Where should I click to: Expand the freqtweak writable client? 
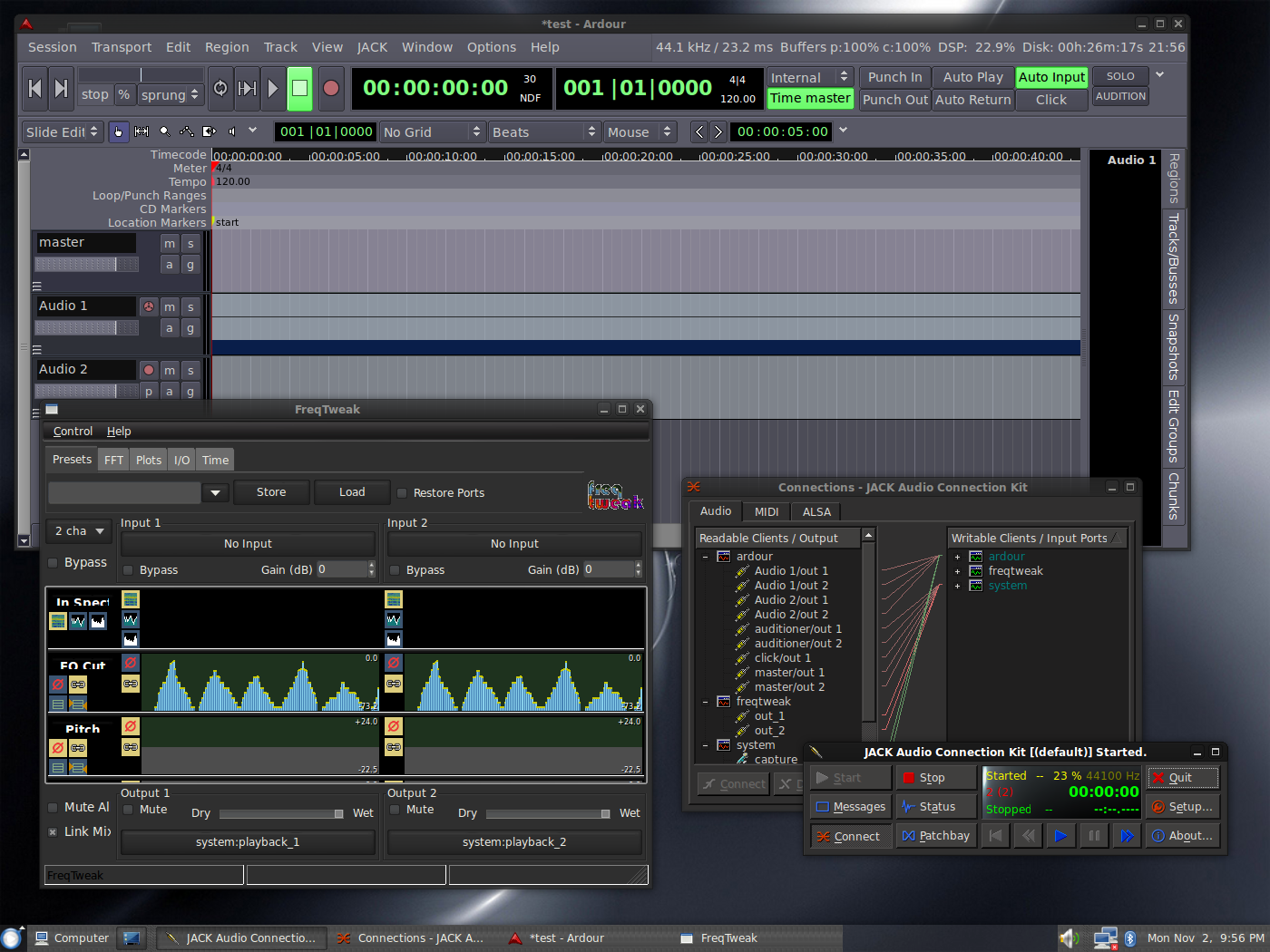click(957, 571)
